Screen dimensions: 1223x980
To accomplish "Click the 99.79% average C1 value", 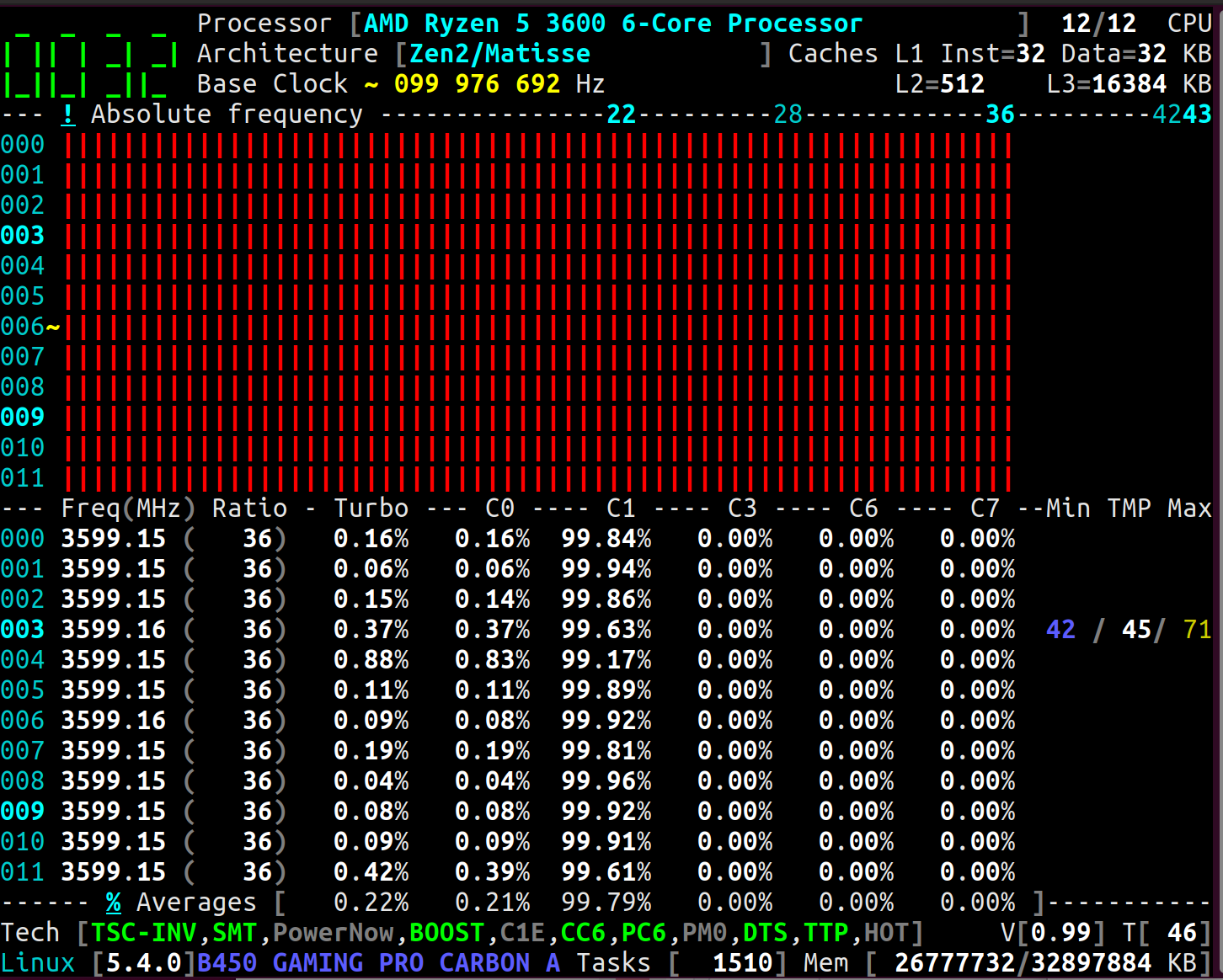I will point(606,903).
